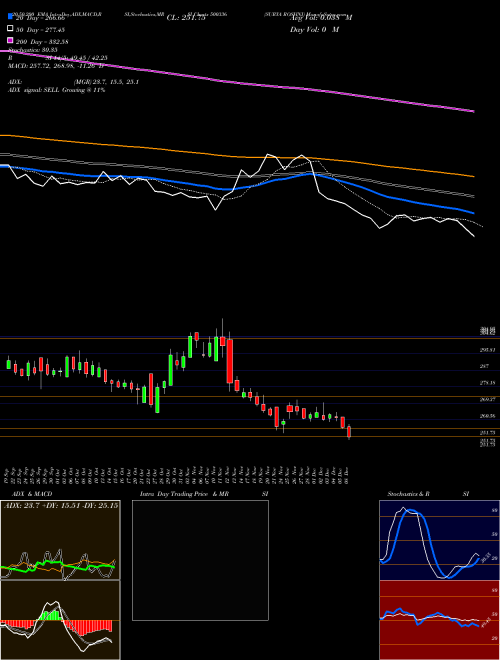The width and height of the screenshot is (500, 660).
Task: Click the 'ADX & MACD' panel title
Action: pyautogui.click(x=32, y=494)
